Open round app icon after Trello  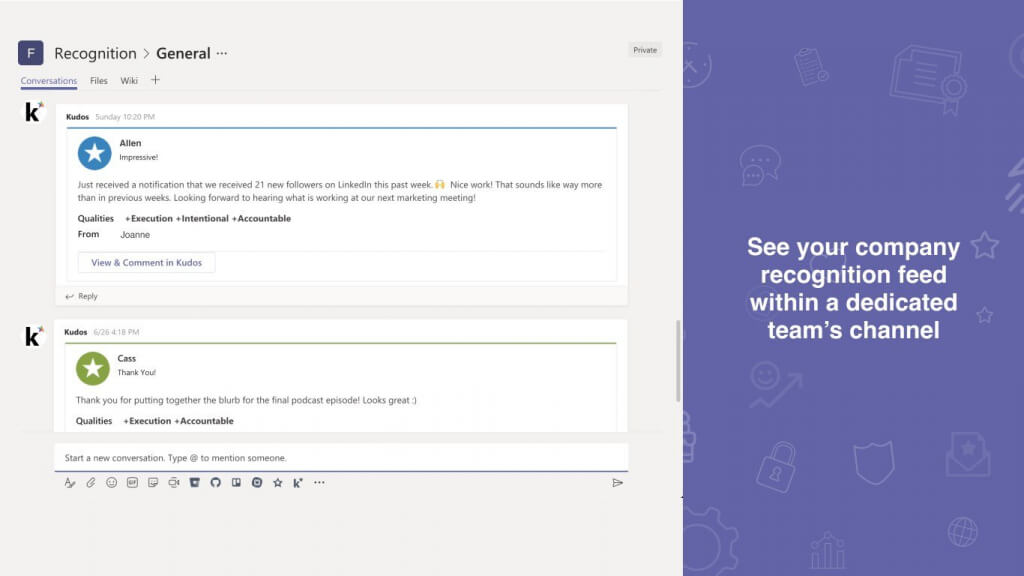click(x=257, y=483)
